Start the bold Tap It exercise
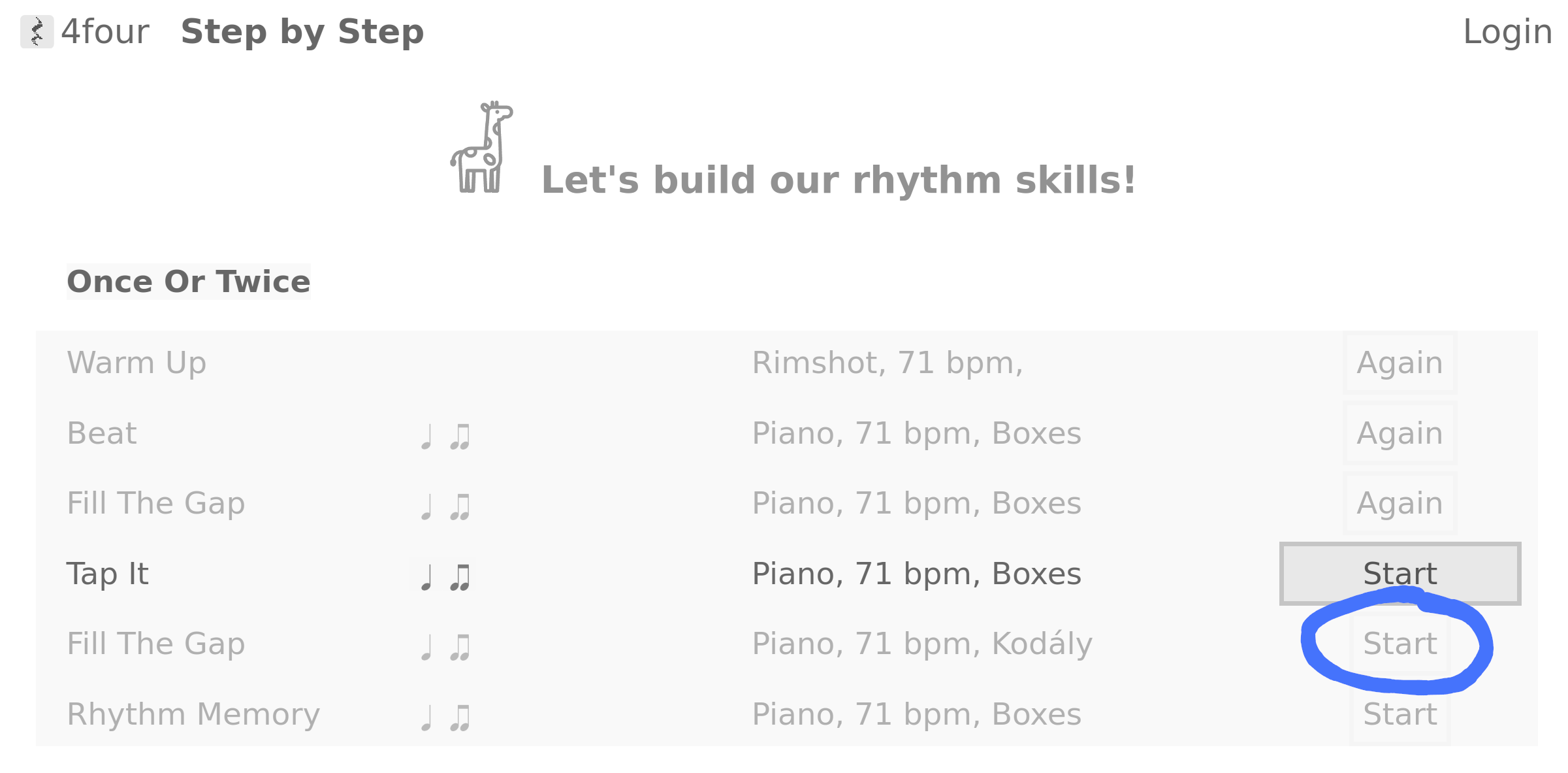Screen dimensions: 1568x773 (x=1400, y=573)
